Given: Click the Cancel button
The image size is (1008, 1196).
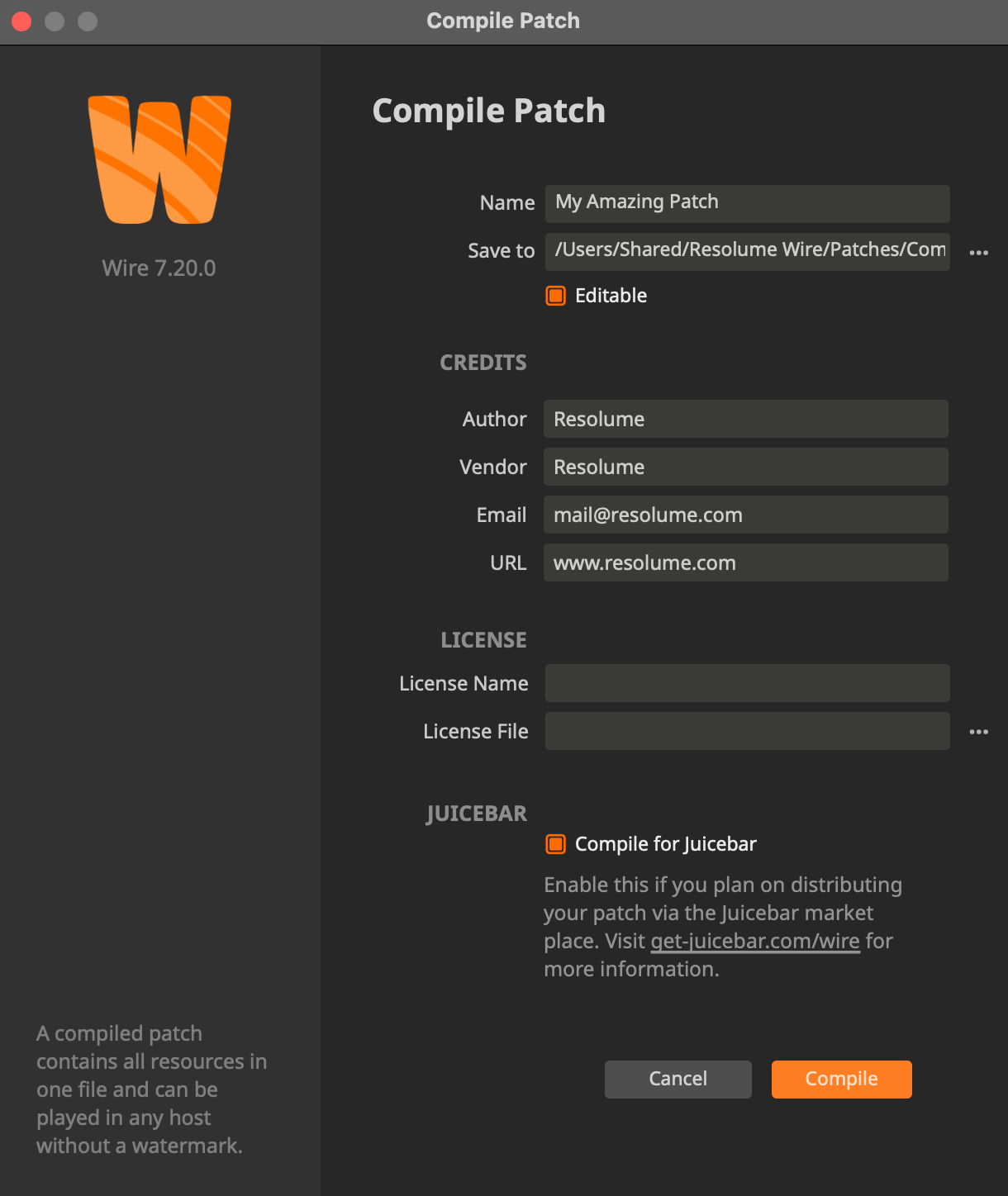Looking at the screenshot, I should tap(678, 1080).
